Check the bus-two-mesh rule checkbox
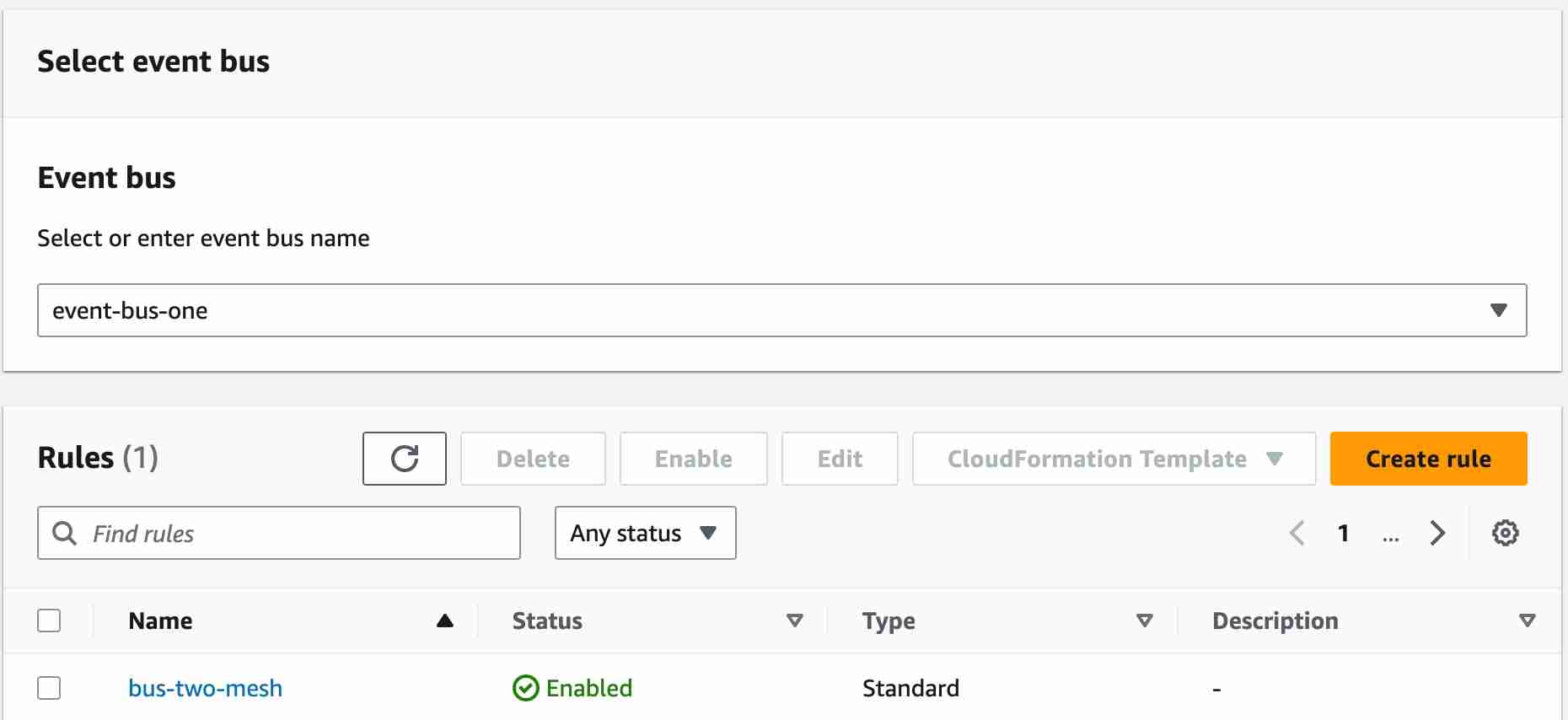Image resolution: width=1568 pixels, height=720 pixels. pyautogui.click(x=50, y=688)
